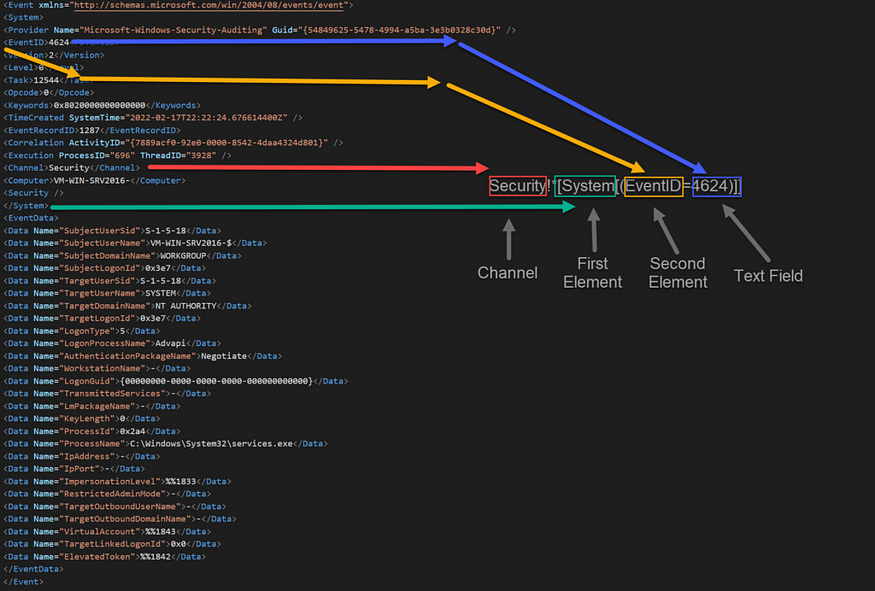Click the Channel caption under the expression
This screenshot has width=875, height=591.
(x=507, y=273)
